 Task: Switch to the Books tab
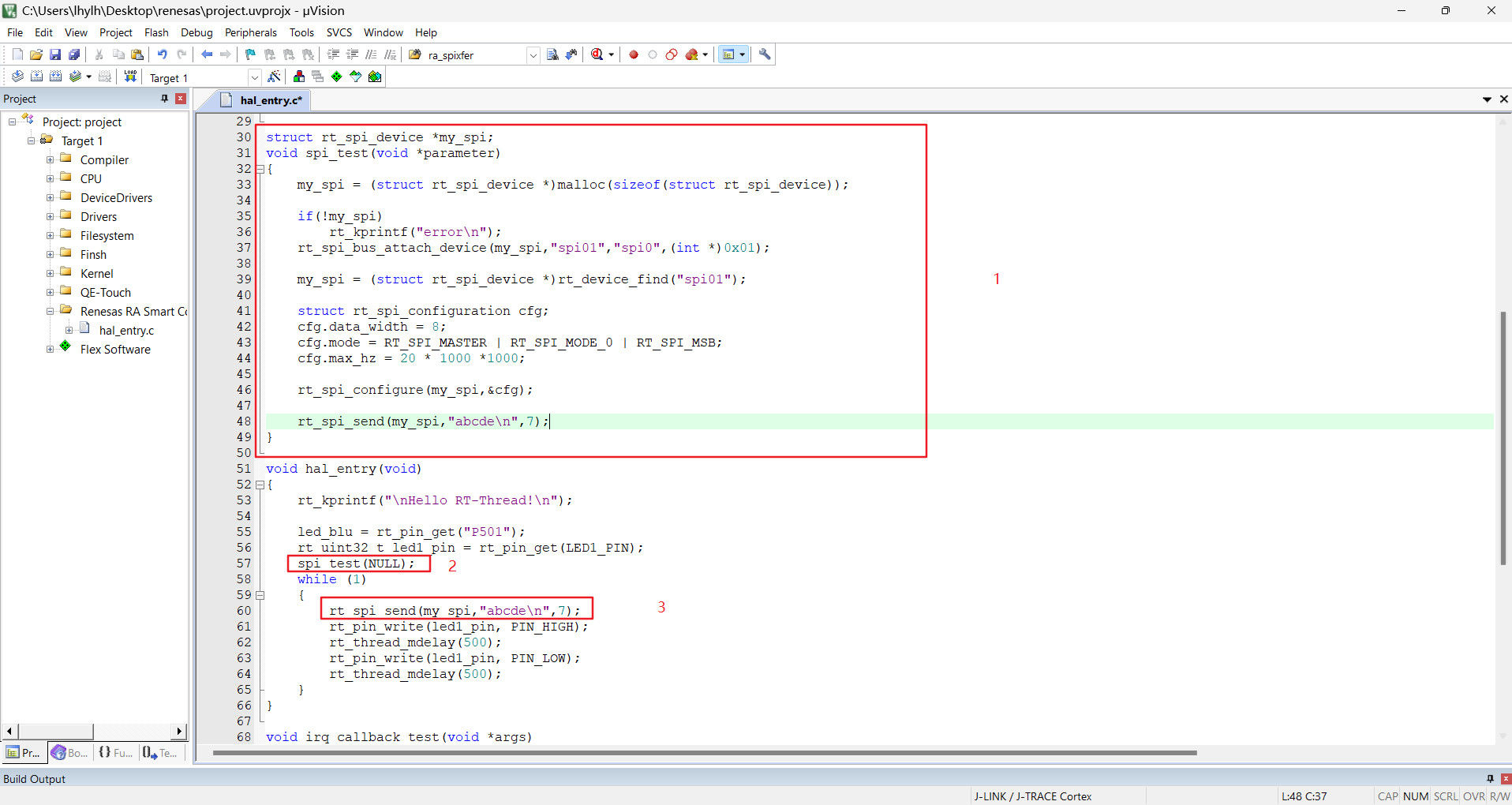70,753
